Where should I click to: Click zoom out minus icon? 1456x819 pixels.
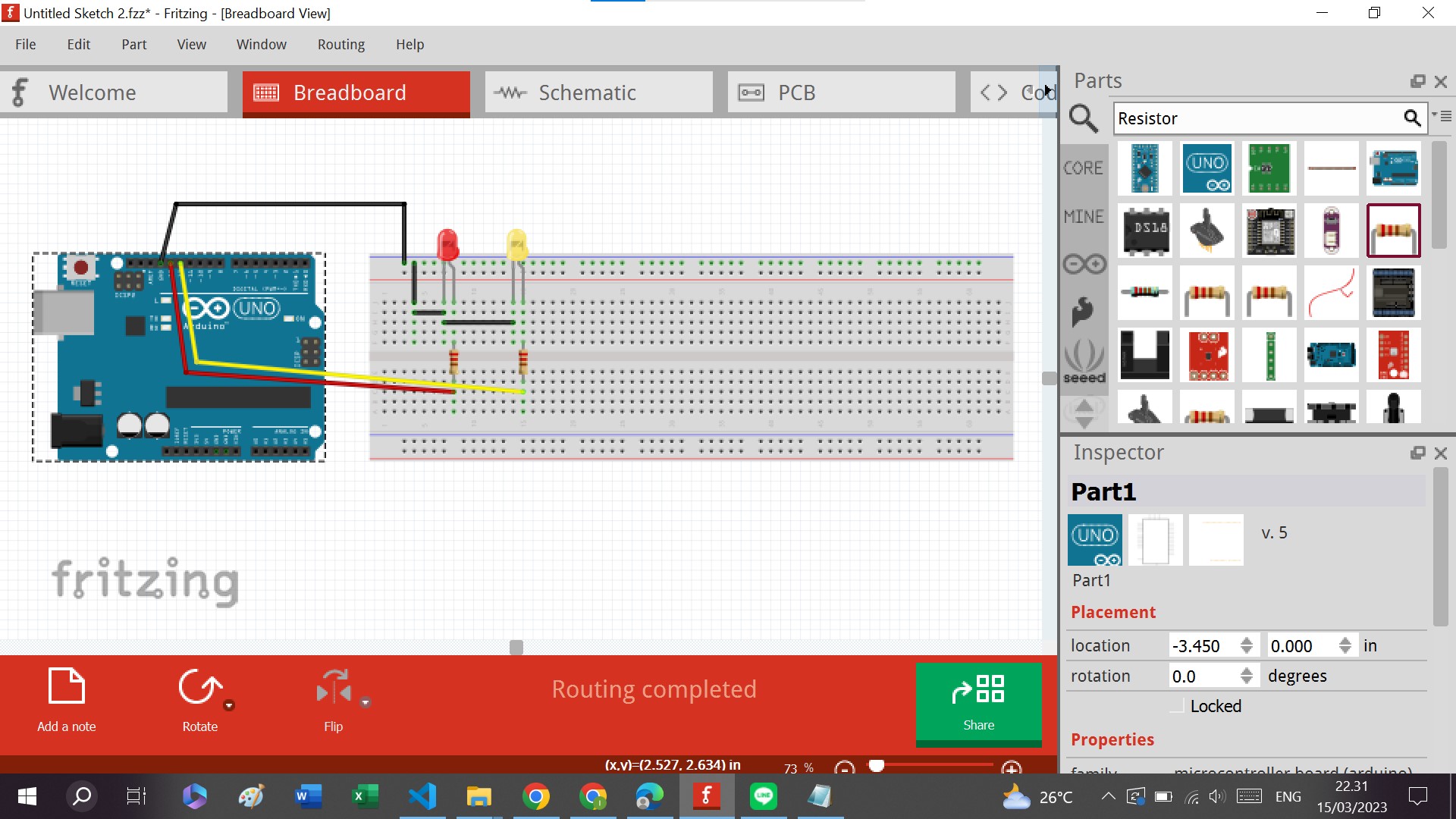[x=844, y=768]
